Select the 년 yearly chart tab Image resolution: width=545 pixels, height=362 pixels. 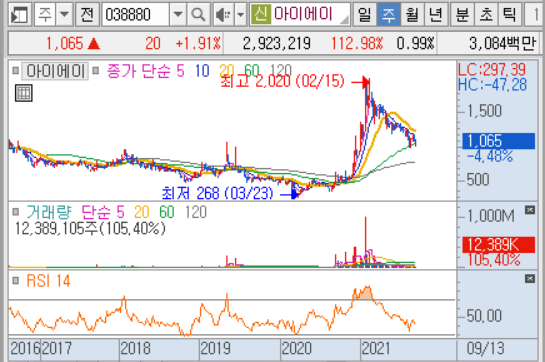click(x=436, y=15)
